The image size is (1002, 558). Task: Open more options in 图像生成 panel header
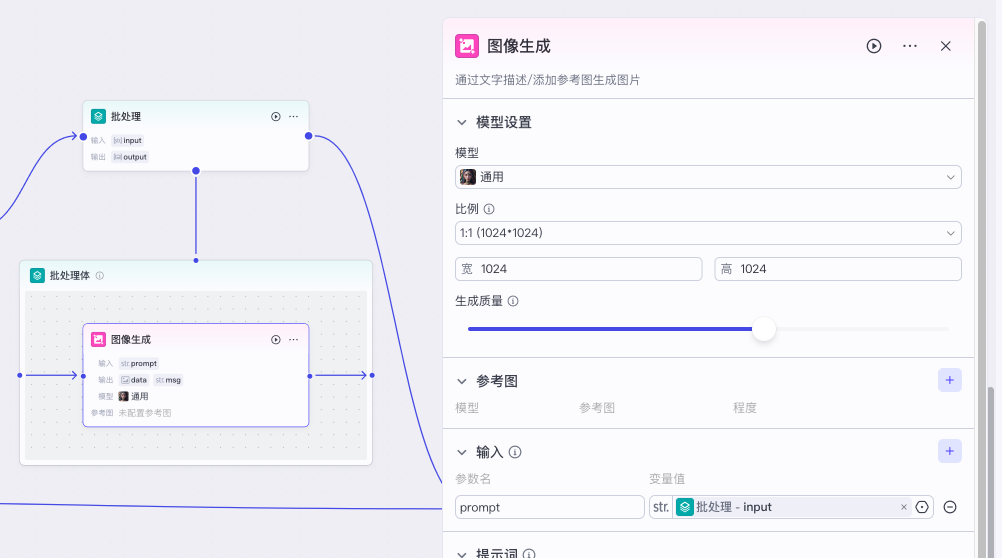click(x=910, y=46)
